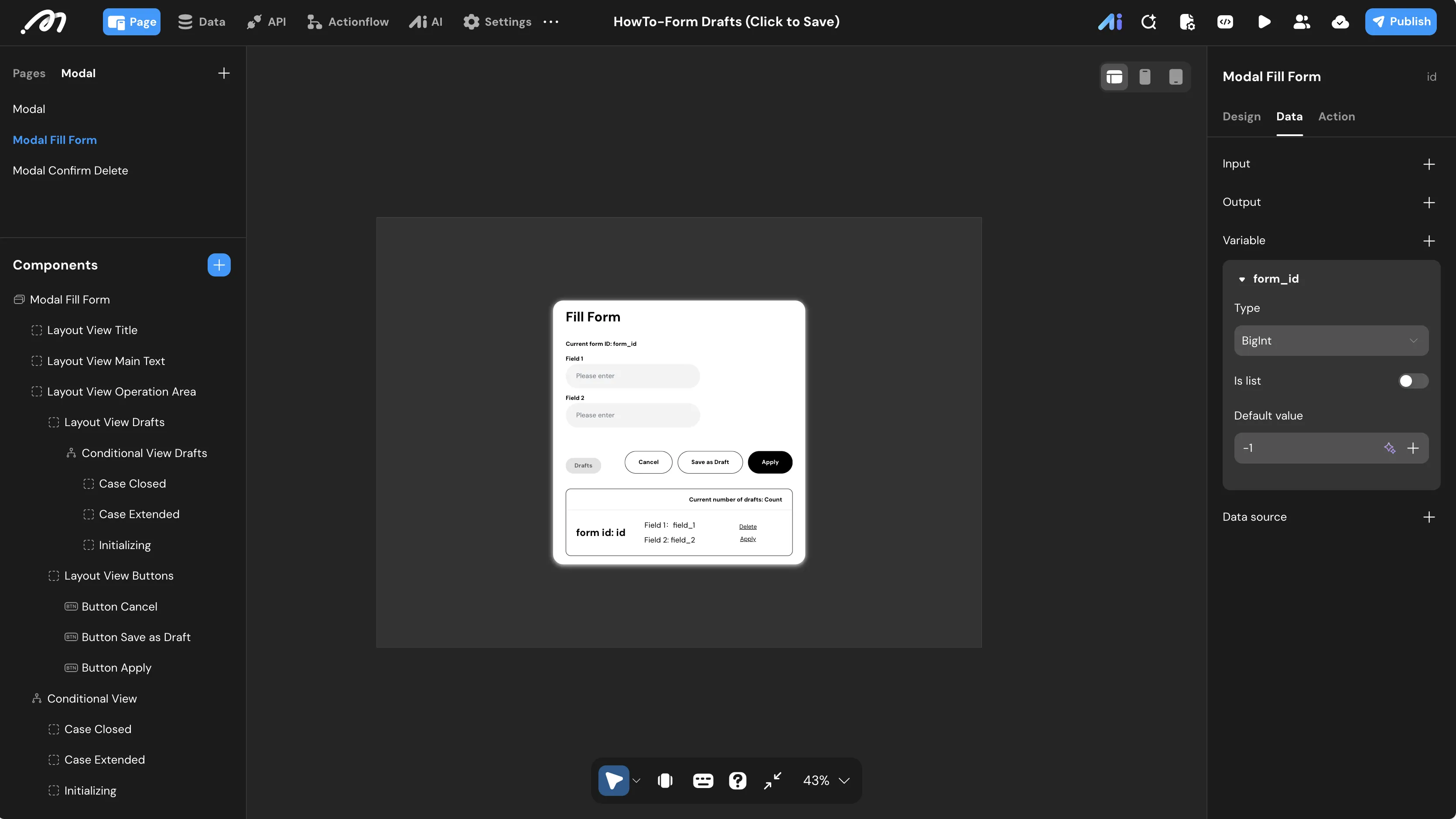Select Button Save as Draft component

[x=136, y=638]
